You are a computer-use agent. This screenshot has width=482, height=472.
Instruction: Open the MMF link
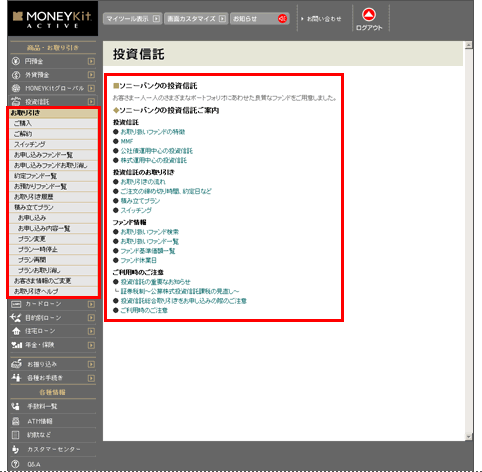[x=127, y=141]
